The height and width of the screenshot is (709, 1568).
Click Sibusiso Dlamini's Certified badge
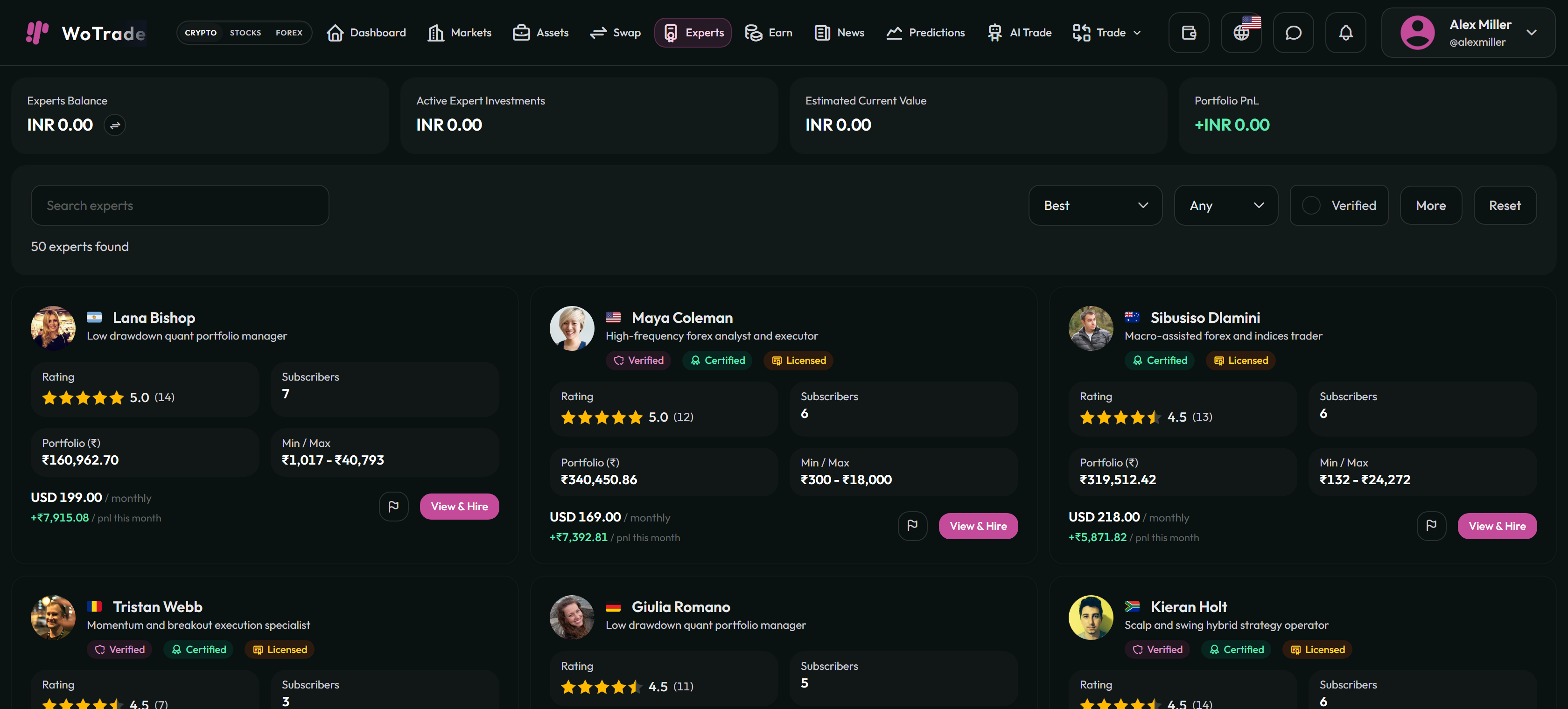click(x=1160, y=360)
